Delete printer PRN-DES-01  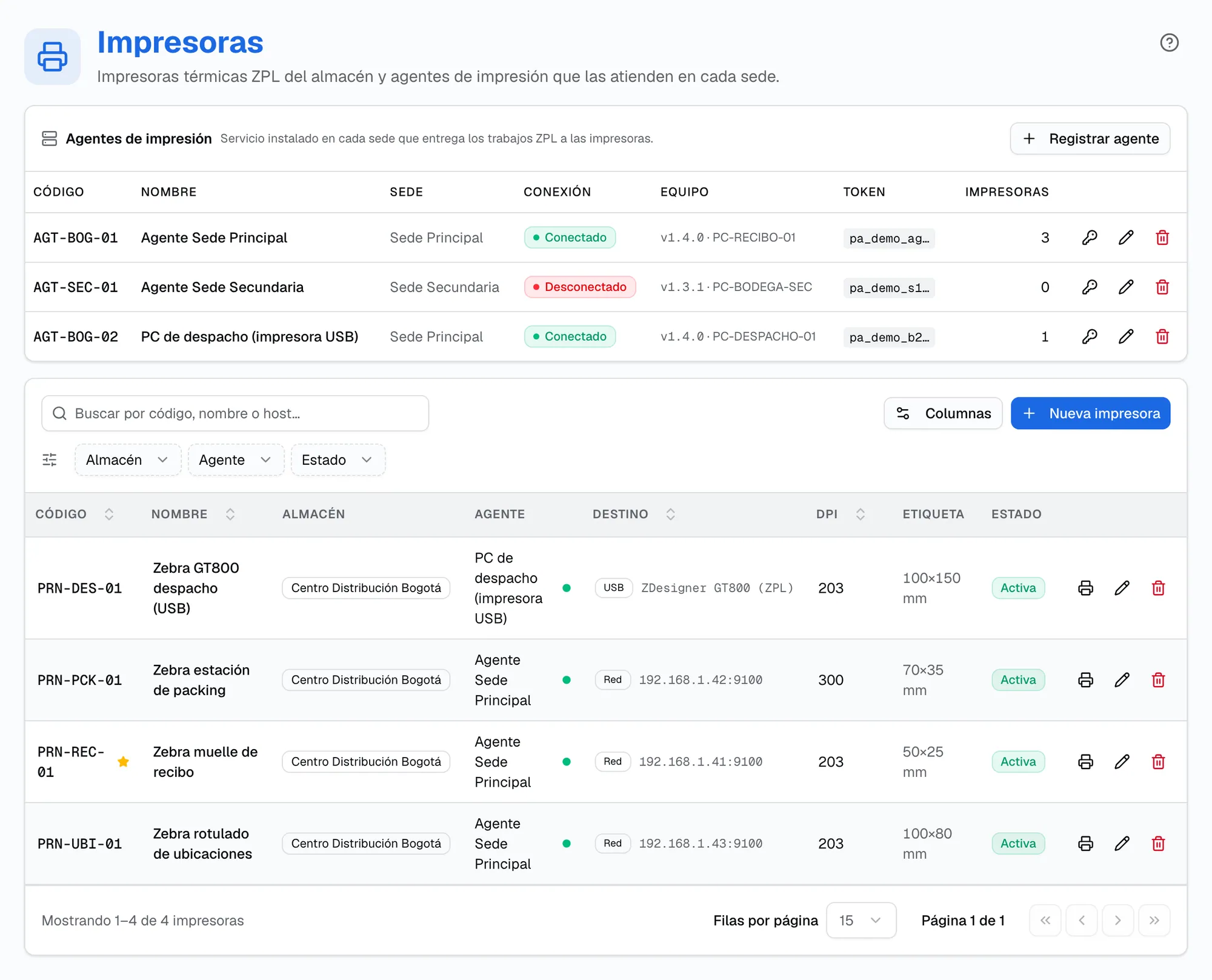(1159, 588)
